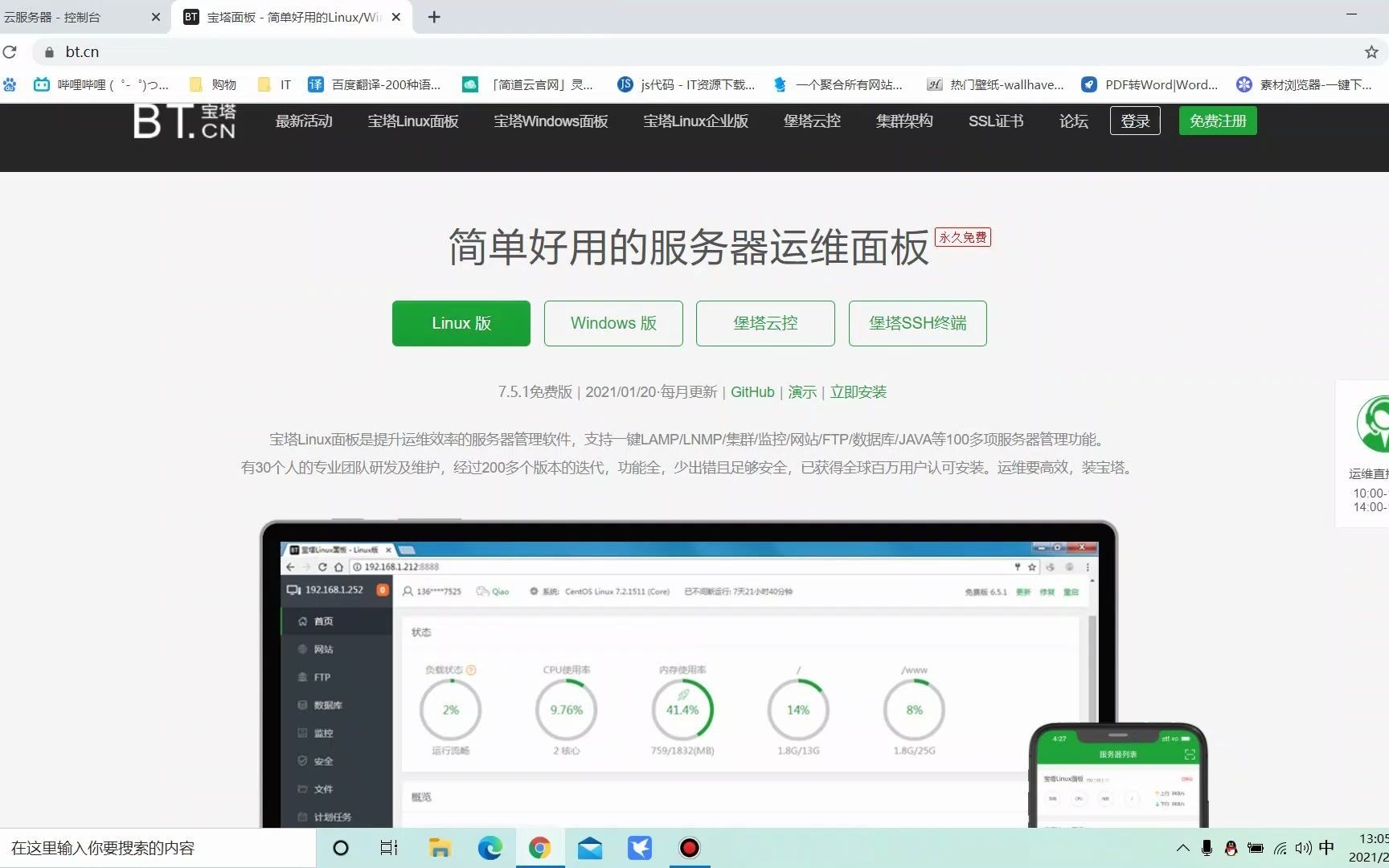Screen dimensions: 1389x868
Task: Open the 素材浏览器 bookmark
Action: click(x=1305, y=84)
